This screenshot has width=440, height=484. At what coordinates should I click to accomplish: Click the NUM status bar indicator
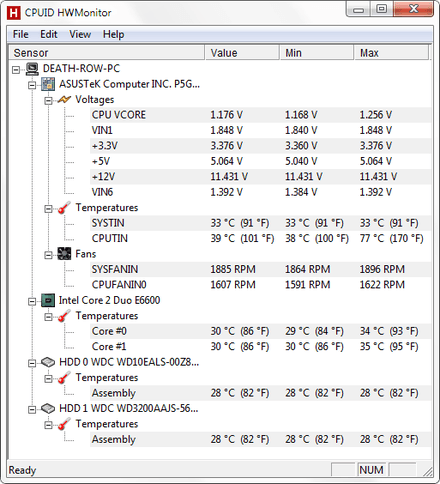(x=371, y=470)
